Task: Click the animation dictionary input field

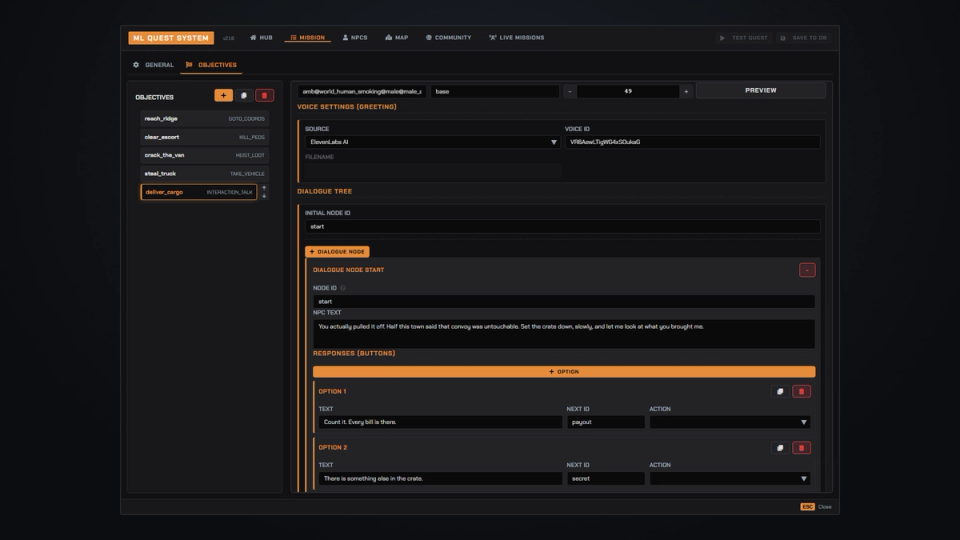Action: point(362,91)
